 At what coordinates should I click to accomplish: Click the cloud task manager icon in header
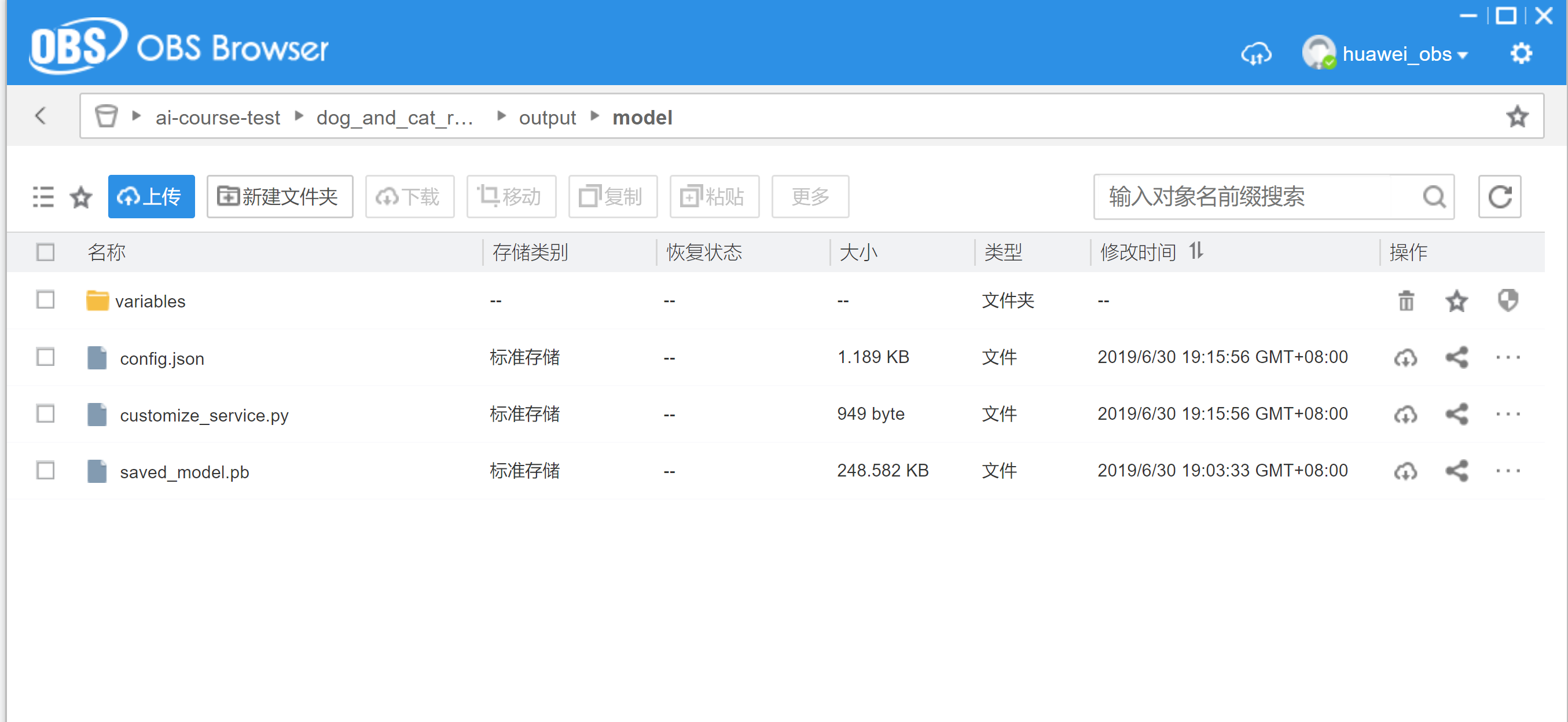pyautogui.click(x=1257, y=54)
